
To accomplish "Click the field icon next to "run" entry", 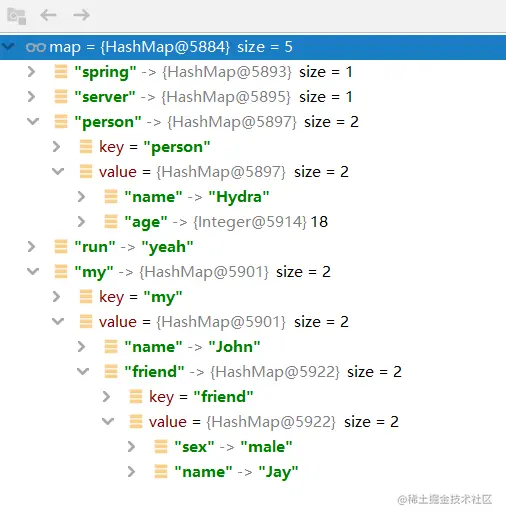I will [61, 247].
